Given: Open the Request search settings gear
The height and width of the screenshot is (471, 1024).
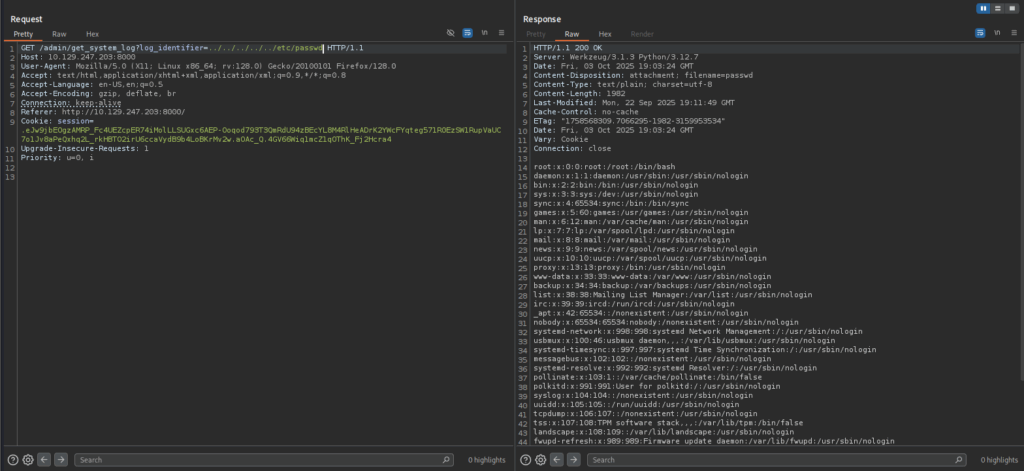Looking at the screenshot, I should tap(28, 459).
